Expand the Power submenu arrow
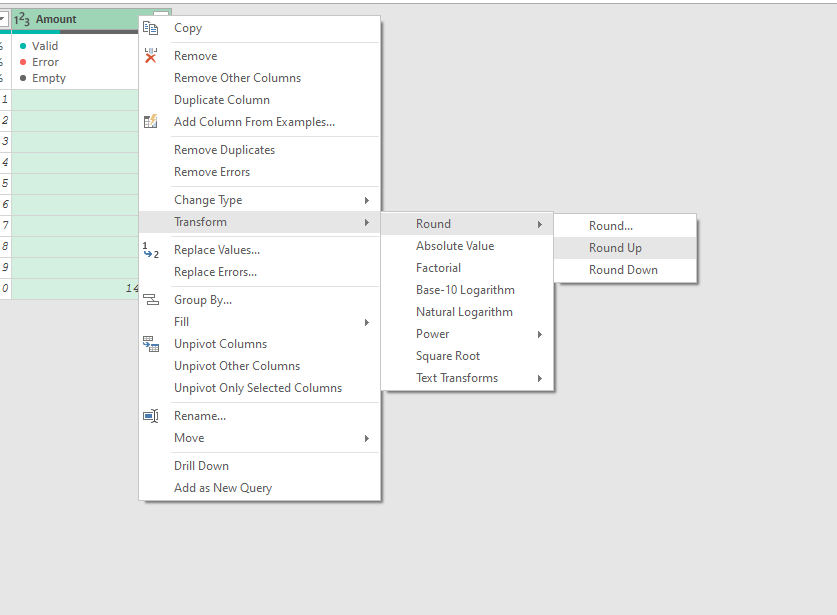The image size is (837, 615). pyautogui.click(x=540, y=334)
